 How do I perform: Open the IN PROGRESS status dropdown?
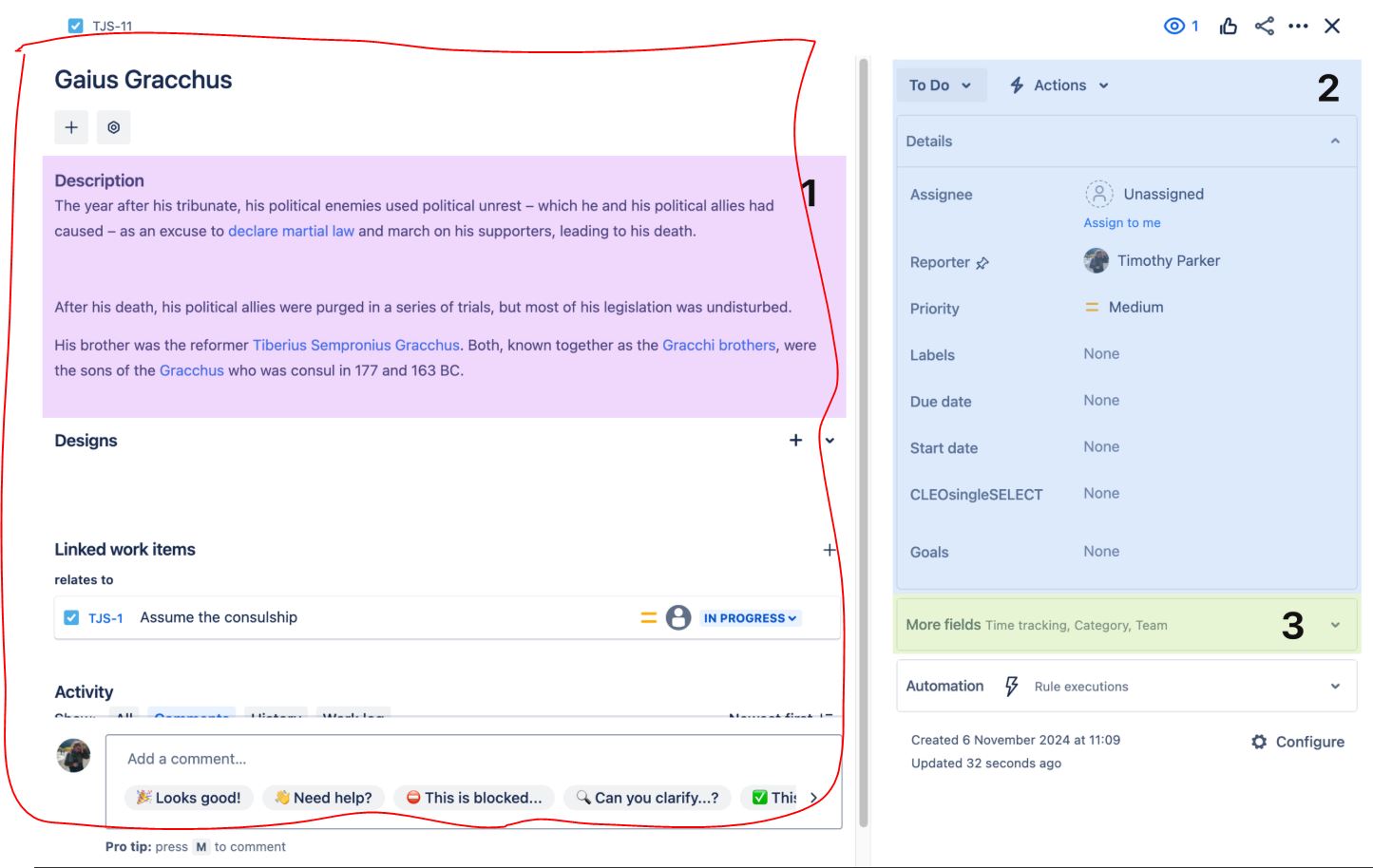click(x=751, y=617)
